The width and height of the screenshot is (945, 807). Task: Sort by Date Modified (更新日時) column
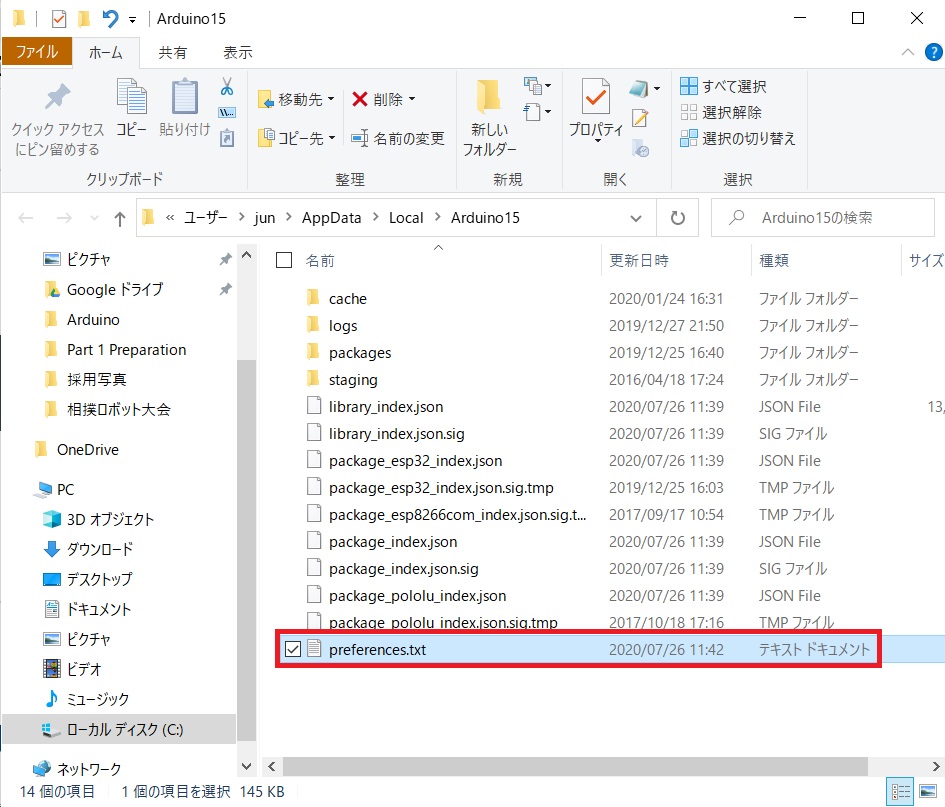tap(639, 260)
